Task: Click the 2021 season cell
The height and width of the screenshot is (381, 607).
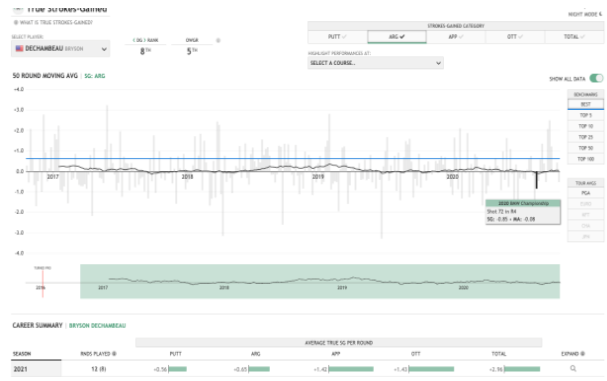Action: tap(36, 369)
